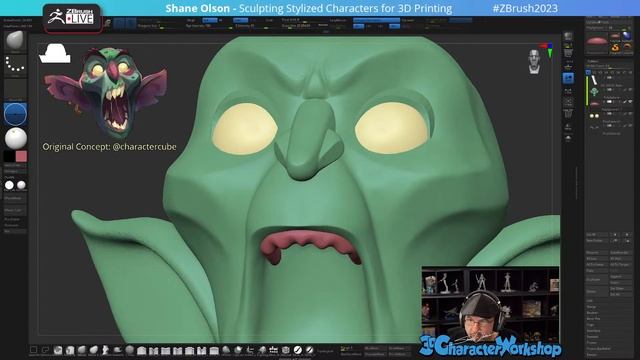Image resolution: width=640 pixels, height=360 pixels.
Task: Adjust the Z Intensity slider
Action: coord(251,26)
